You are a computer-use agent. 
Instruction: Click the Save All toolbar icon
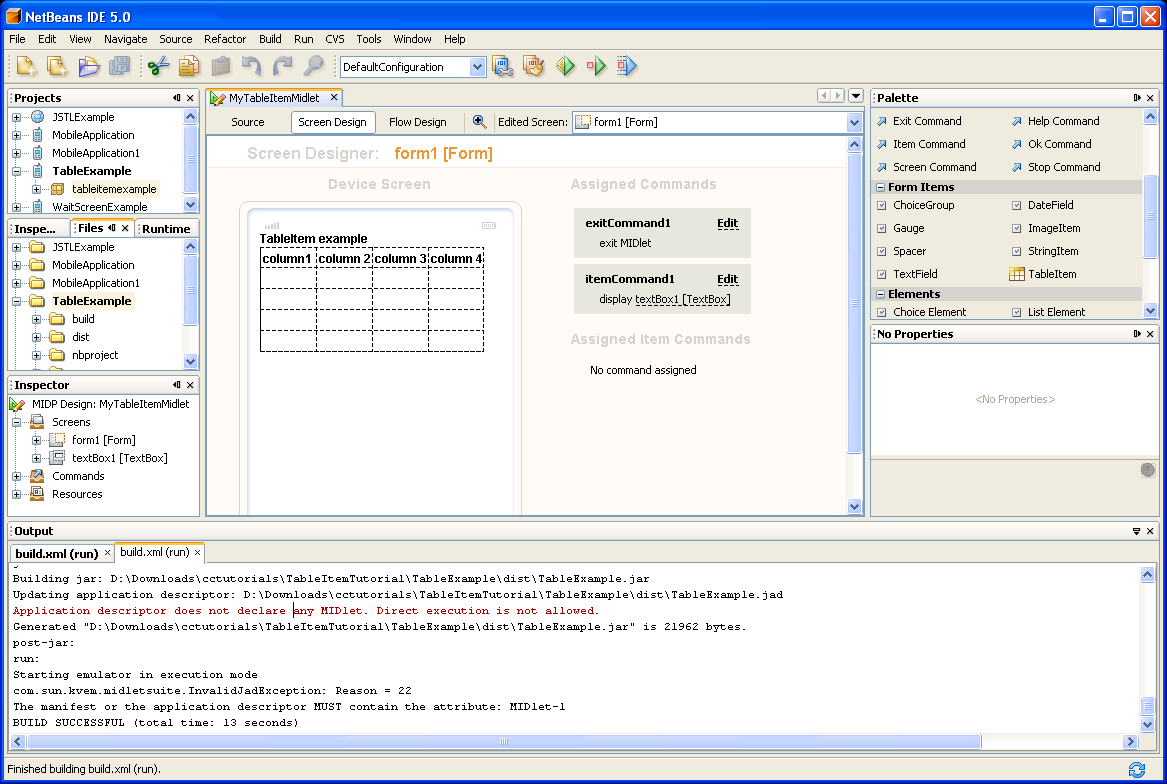click(120, 66)
